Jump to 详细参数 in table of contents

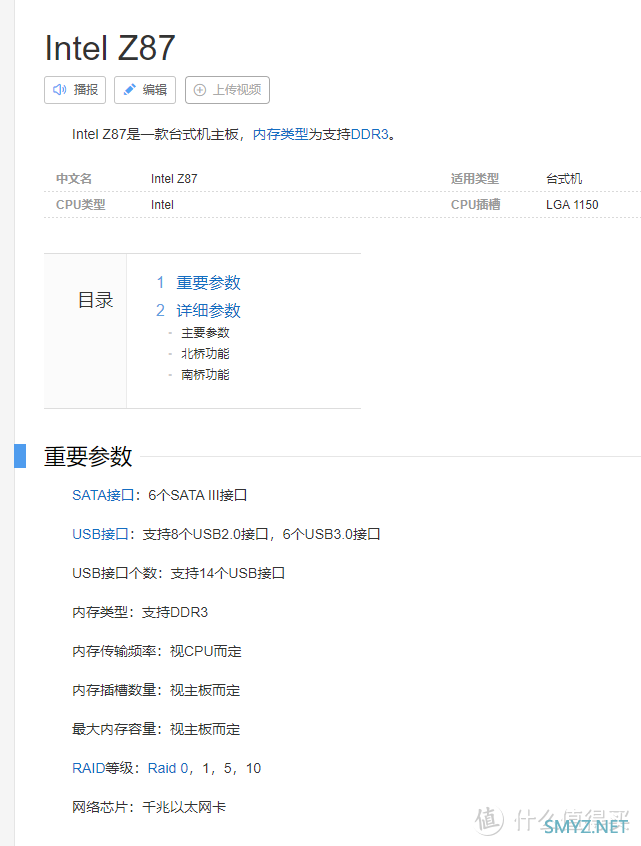tap(208, 310)
